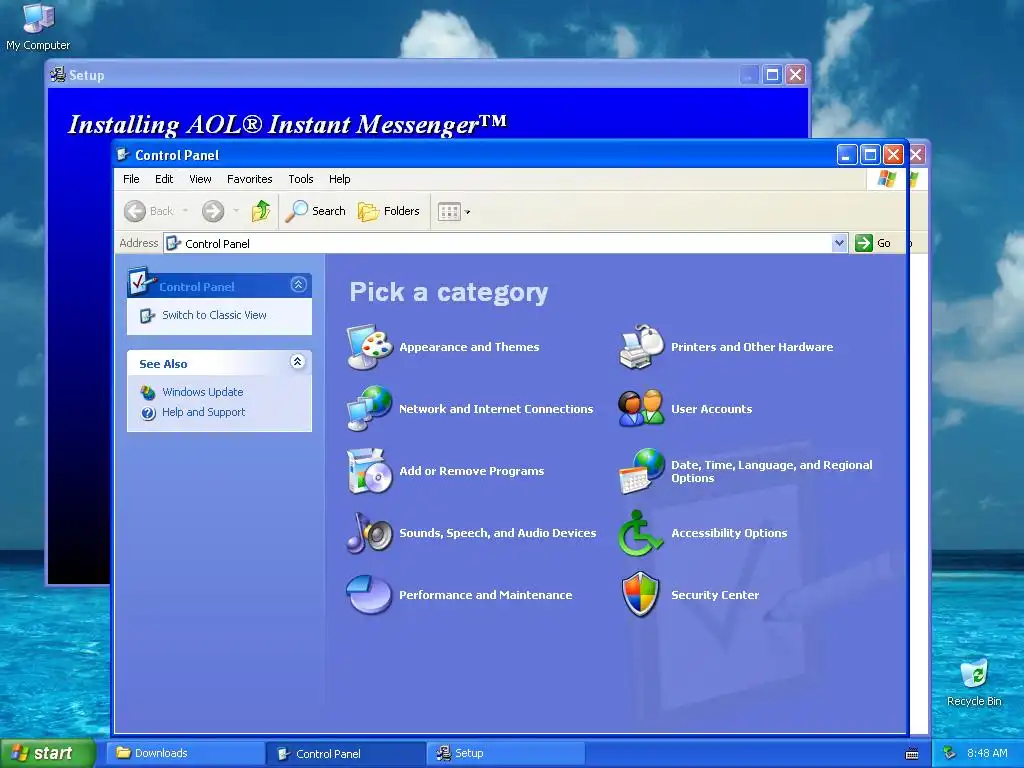Click the Help and Support question icon

(148, 413)
